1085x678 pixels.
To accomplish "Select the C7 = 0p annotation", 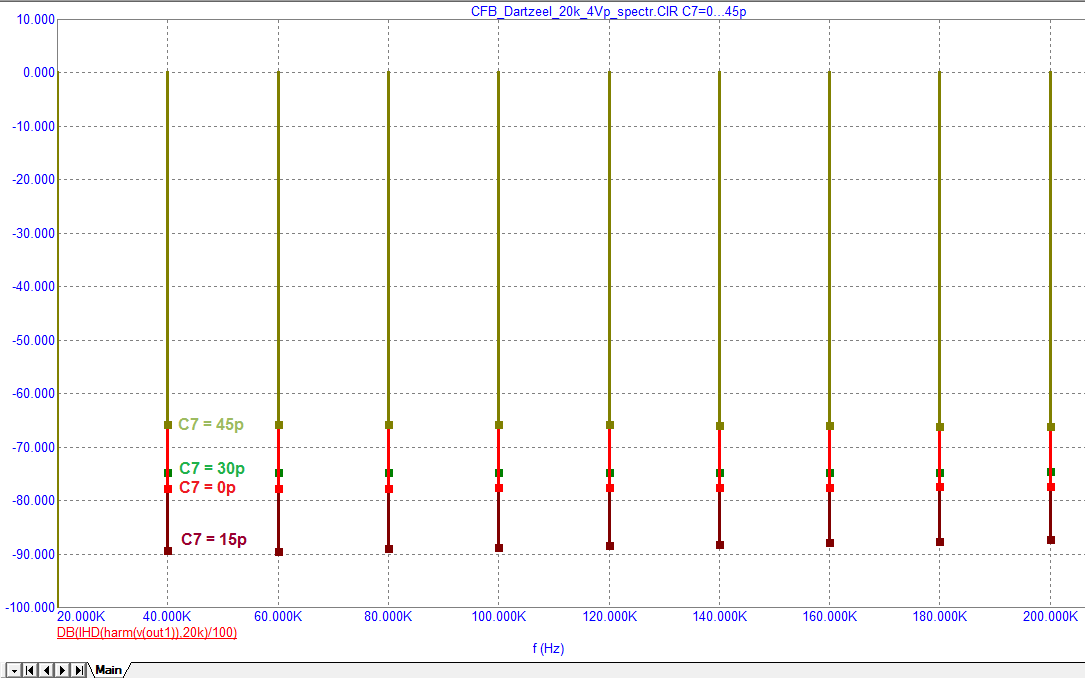I will point(208,487).
